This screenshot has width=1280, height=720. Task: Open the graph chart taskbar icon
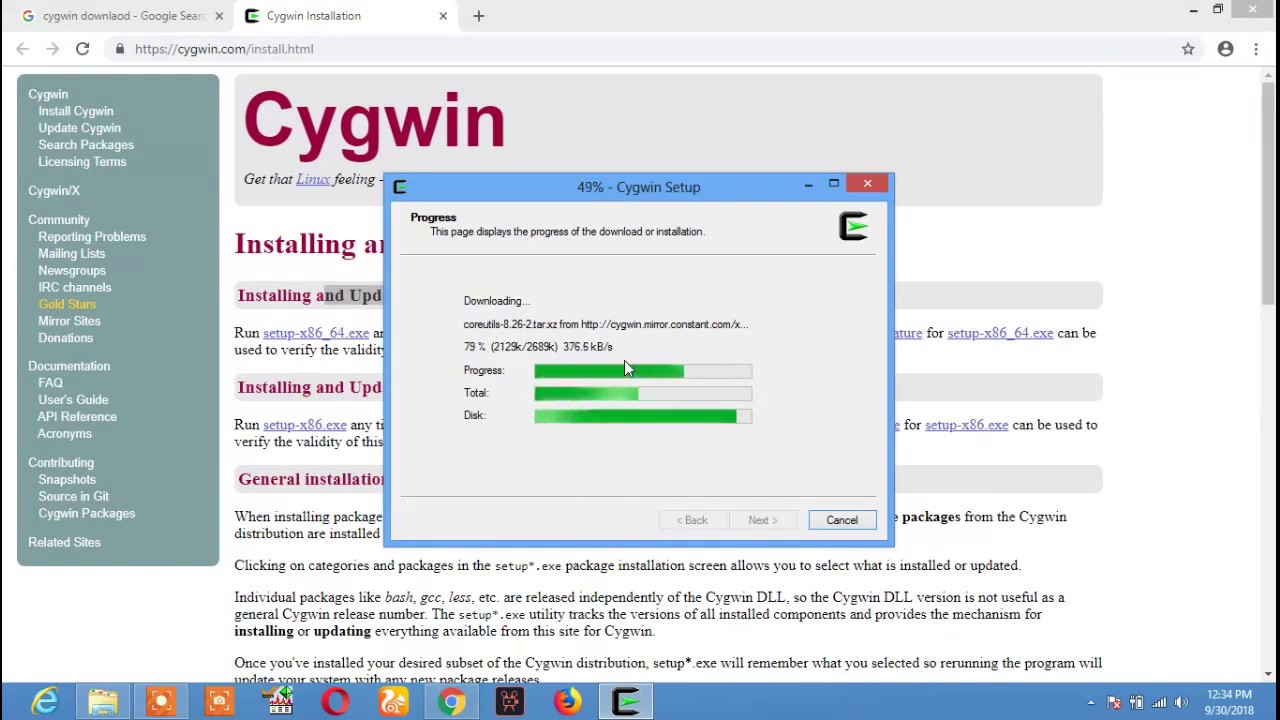click(277, 701)
